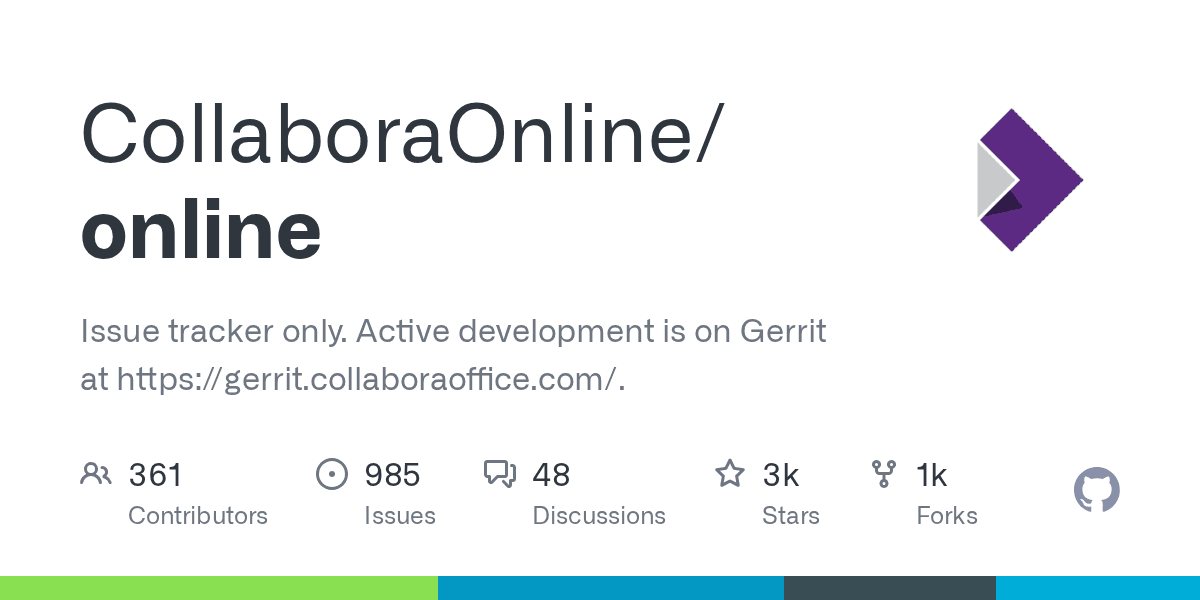This screenshot has width=1200, height=600.
Task: Click the bright cyan language bar segment
Action: click(x=1098, y=588)
